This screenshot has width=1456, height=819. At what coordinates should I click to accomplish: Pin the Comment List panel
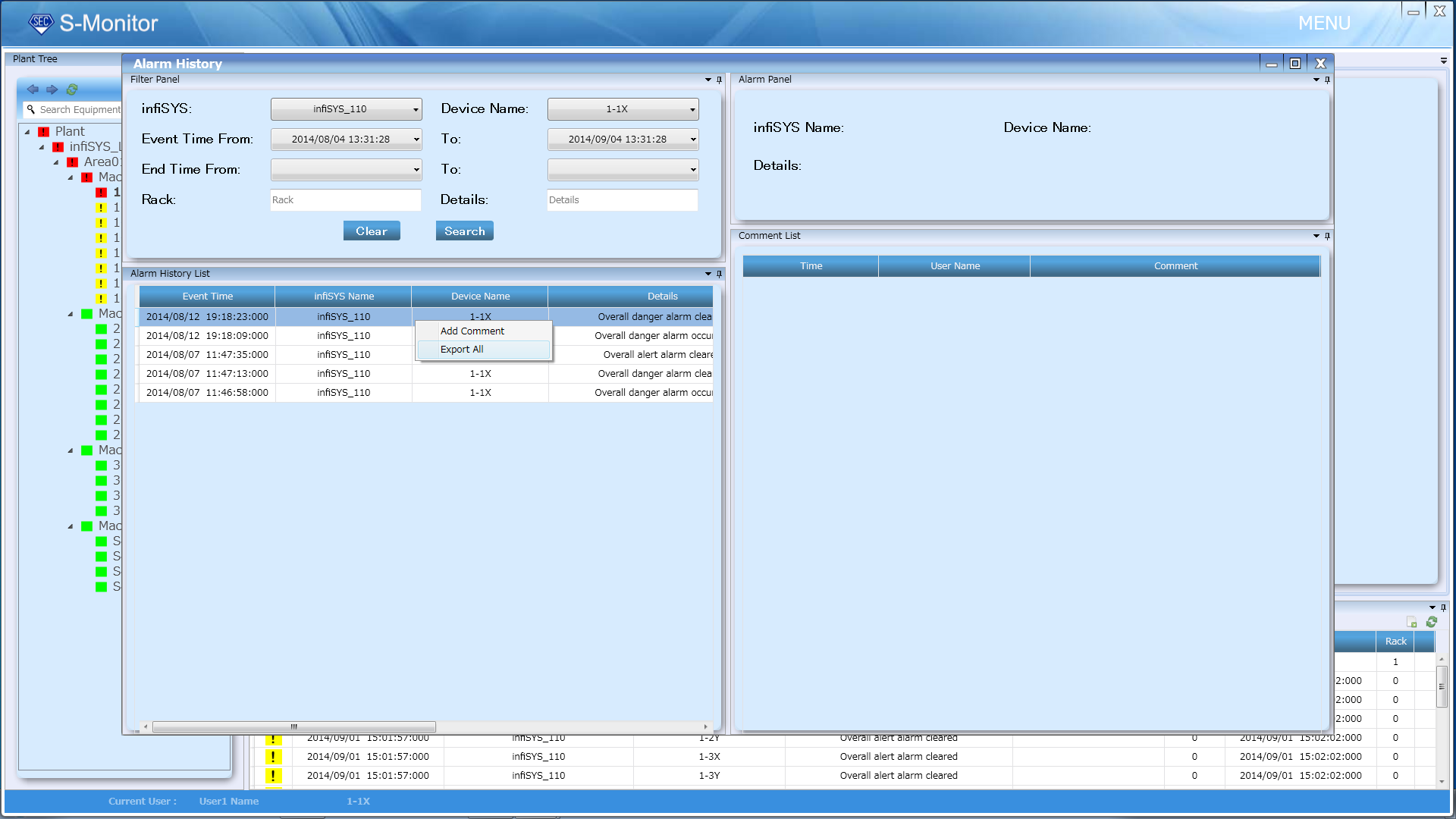tap(1327, 236)
